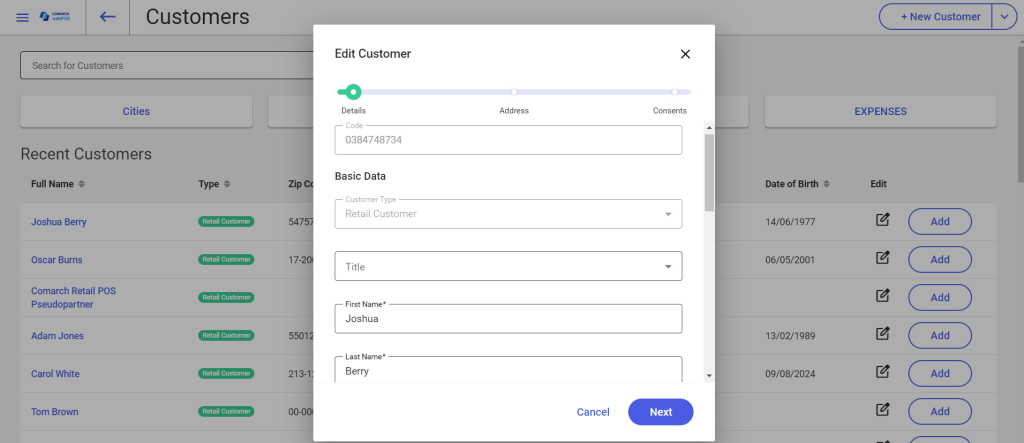Add Comarch Retail POS Pseudopartner
This screenshot has height=443, width=1024.
[x=940, y=297]
